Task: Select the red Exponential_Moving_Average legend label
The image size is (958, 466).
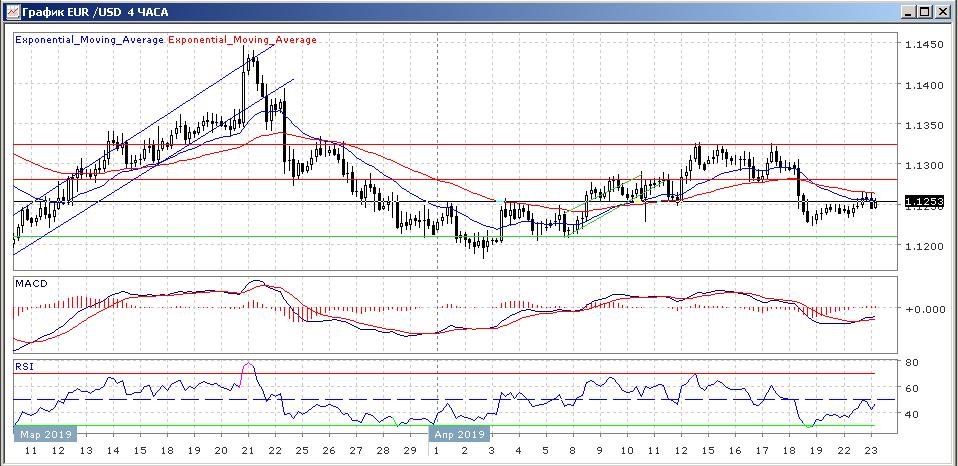Action: (x=242, y=40)
